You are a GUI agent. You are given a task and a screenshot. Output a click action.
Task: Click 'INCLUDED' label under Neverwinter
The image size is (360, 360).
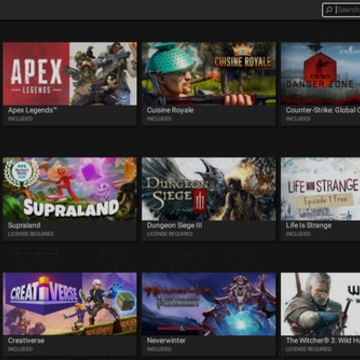click(x=159, y=349)
